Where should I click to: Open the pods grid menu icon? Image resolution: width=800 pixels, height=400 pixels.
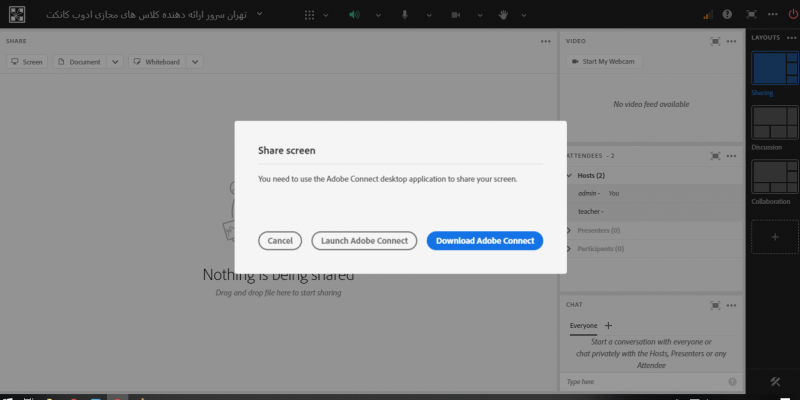[308, 15]
